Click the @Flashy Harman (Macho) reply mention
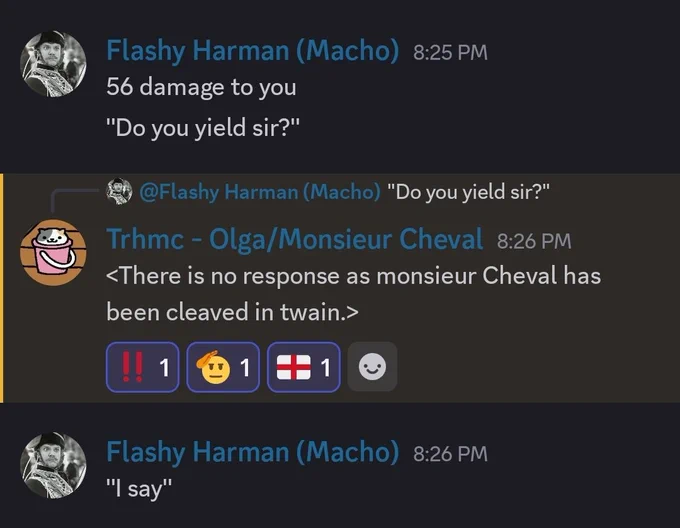 [260, 192]
